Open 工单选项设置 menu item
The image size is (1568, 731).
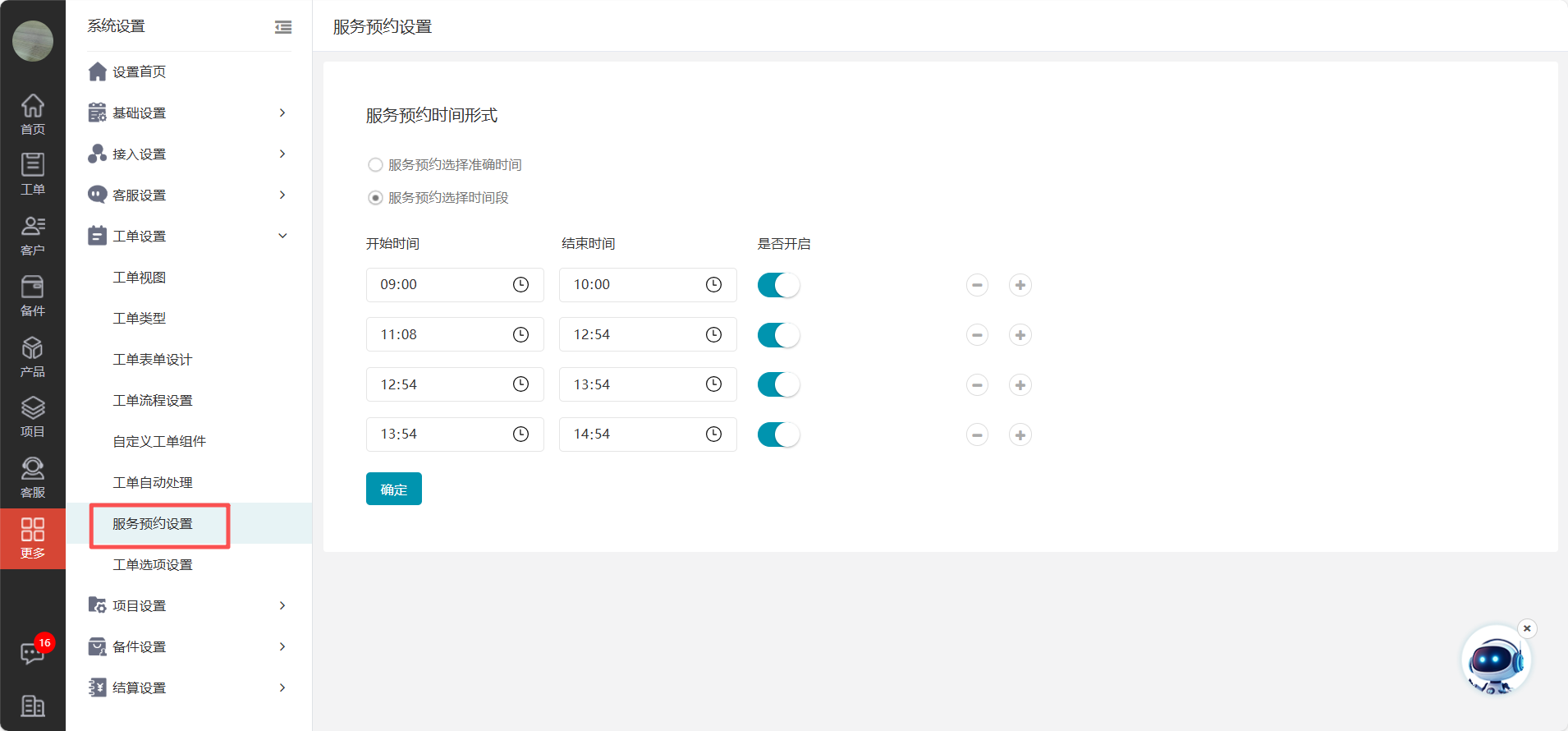pyautogui.click(x=153, y=564)
